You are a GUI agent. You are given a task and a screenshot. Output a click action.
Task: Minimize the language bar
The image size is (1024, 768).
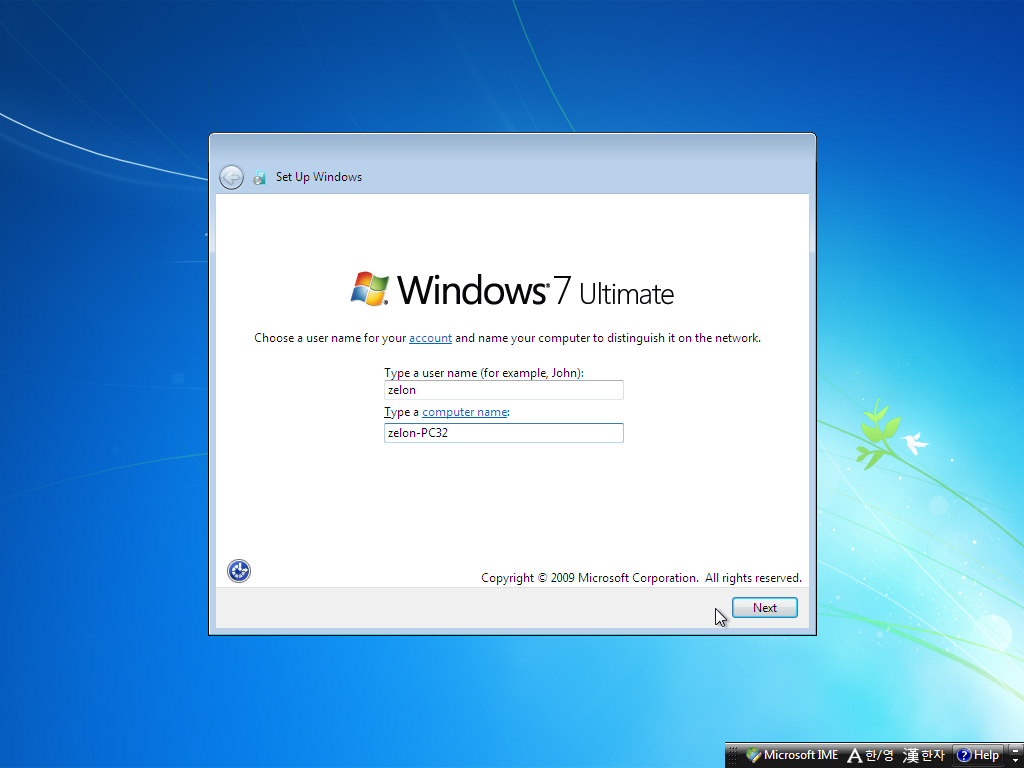coord(1016,750)
